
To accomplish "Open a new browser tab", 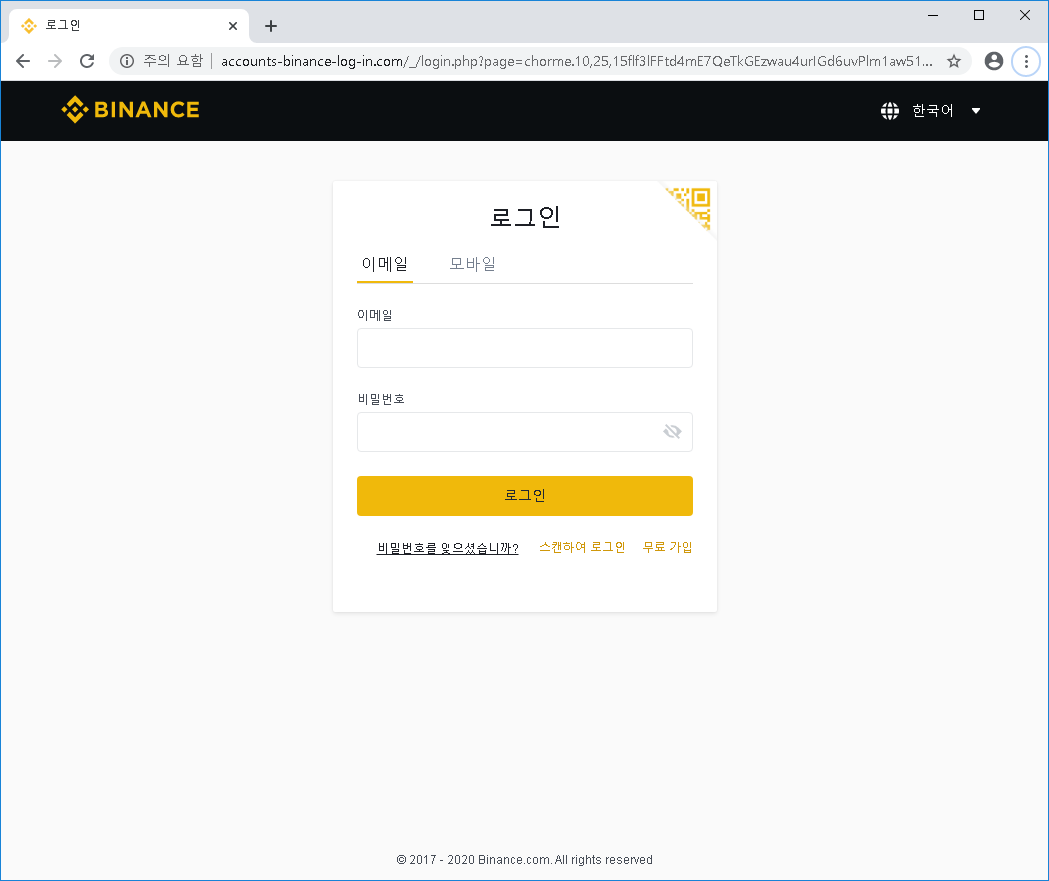I will (271, 26).
